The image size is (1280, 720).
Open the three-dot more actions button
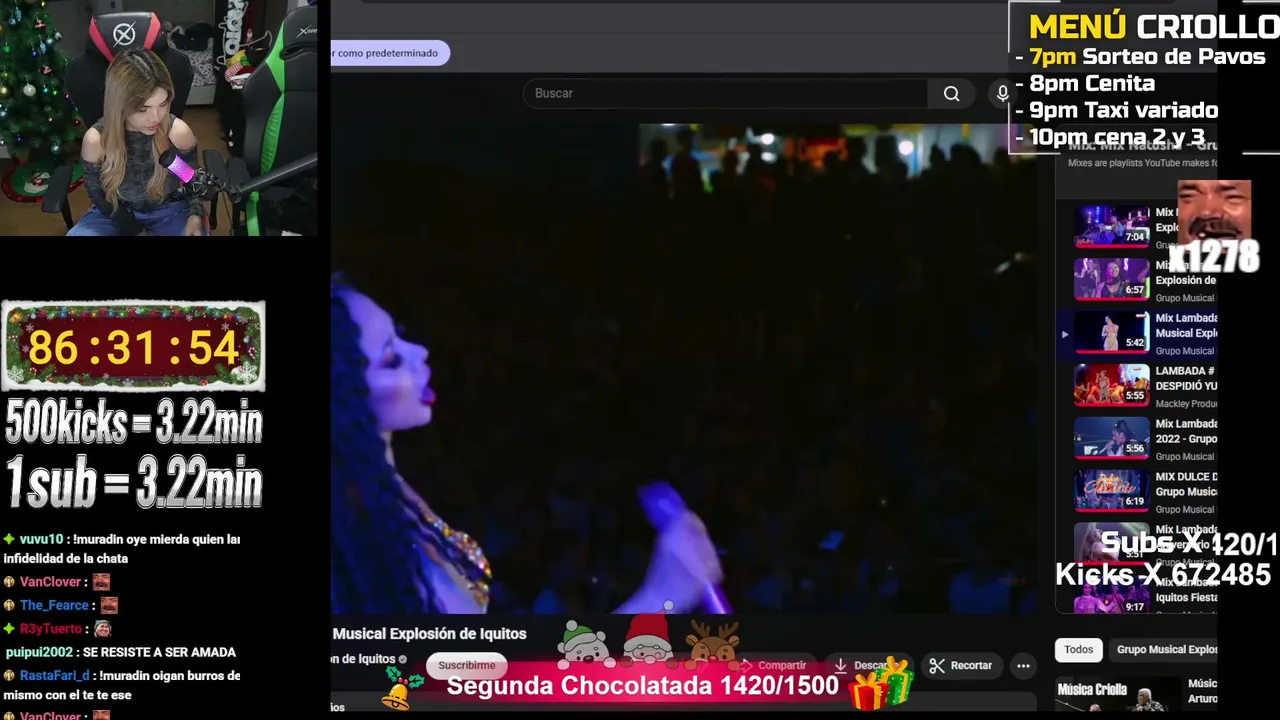(x=1023, y=666)
